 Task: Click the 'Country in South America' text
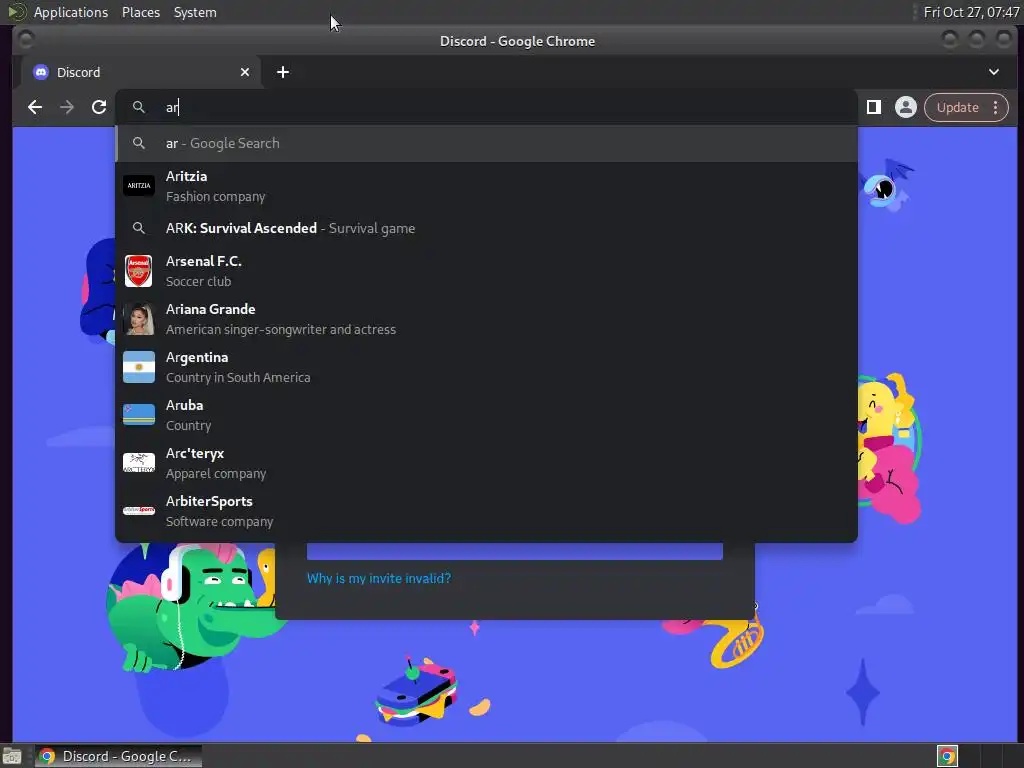point(238,377)
